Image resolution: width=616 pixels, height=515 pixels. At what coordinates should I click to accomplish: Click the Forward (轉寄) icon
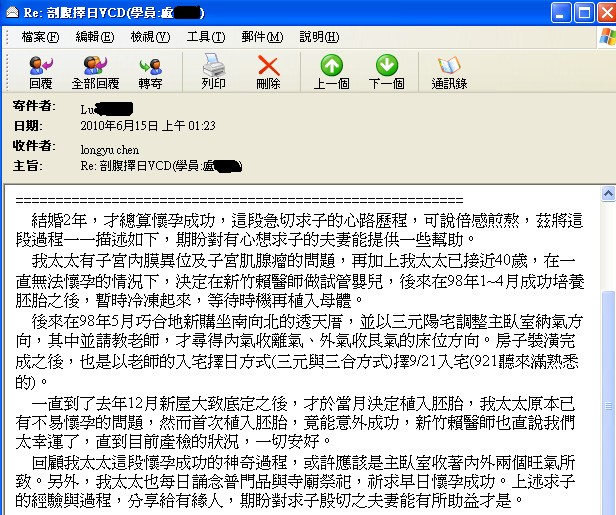click(150, 72)
